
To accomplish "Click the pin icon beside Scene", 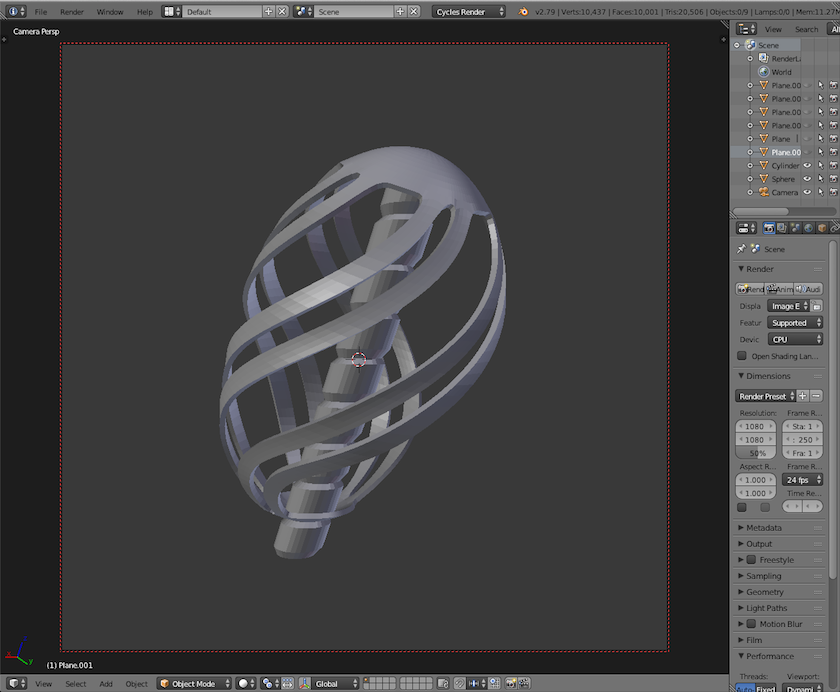I will [741, 249].
